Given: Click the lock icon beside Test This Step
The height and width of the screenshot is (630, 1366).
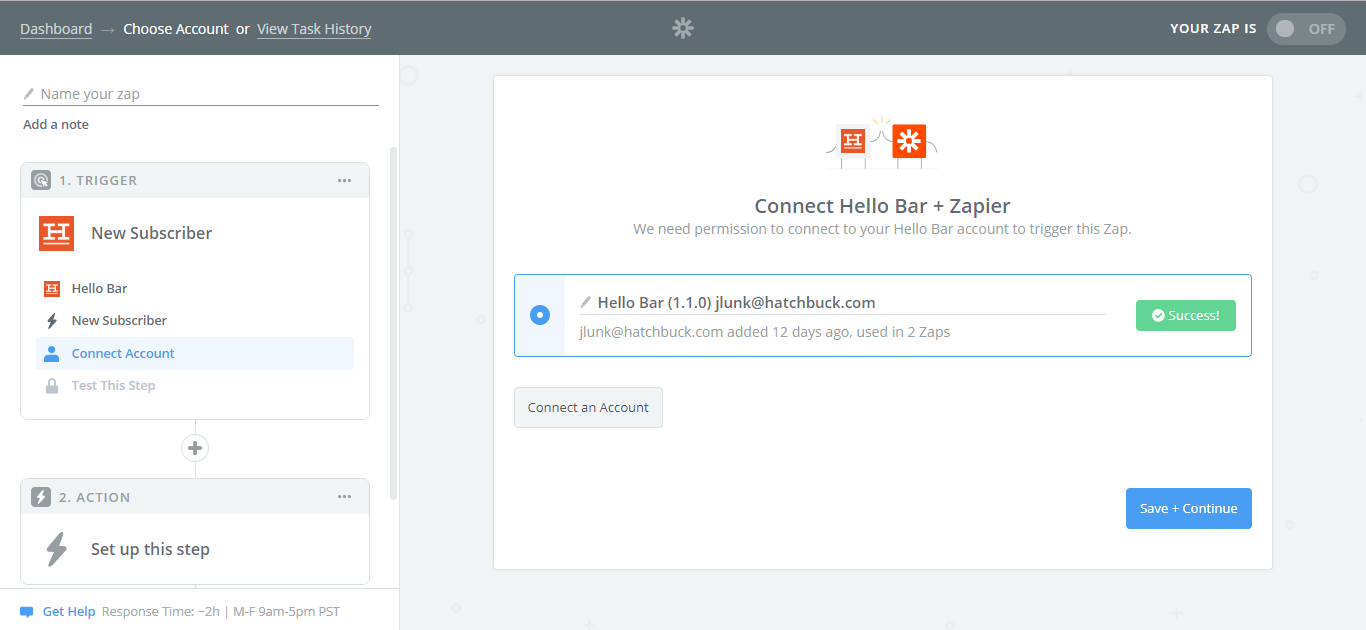Looking at the screenshot, I should pos(52,385).
